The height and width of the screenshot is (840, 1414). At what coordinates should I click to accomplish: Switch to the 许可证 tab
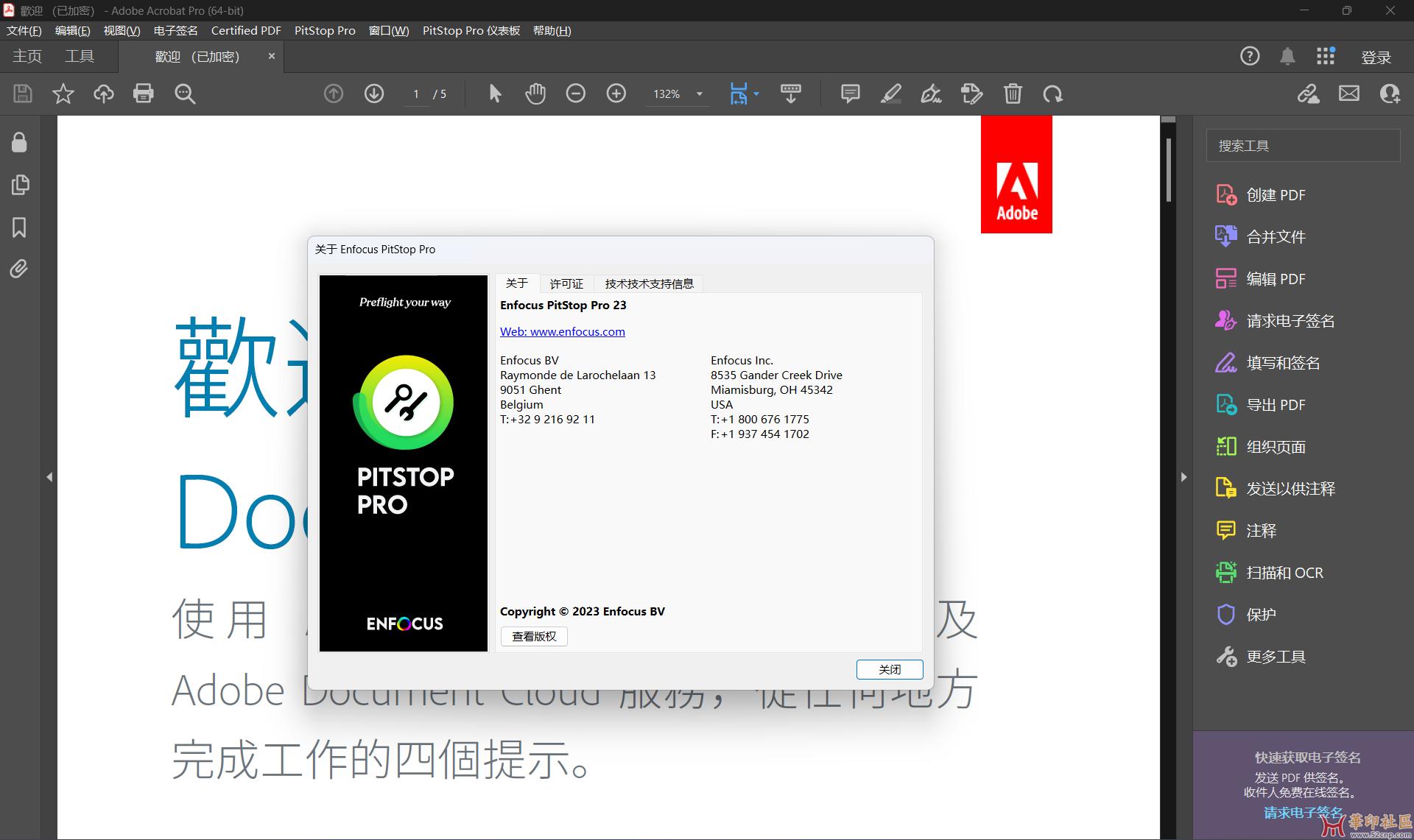tap(566, 283)
